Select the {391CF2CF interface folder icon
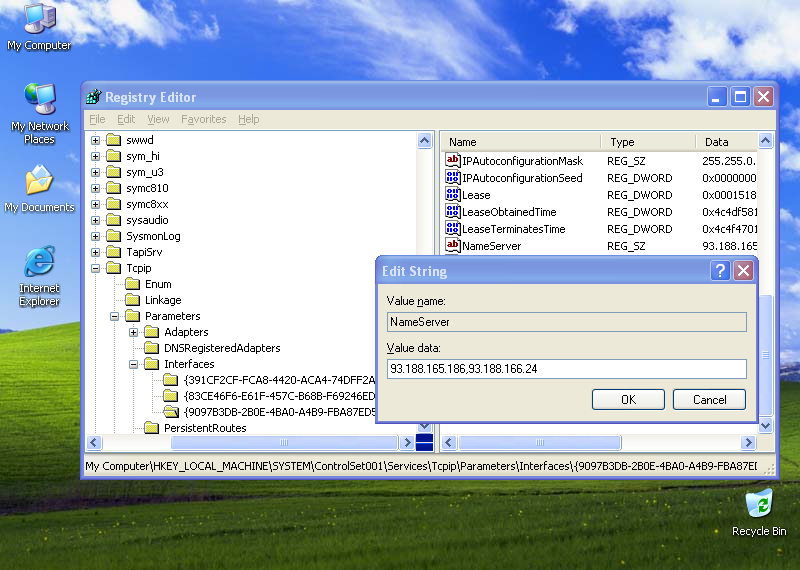The height and width of the screenshot is (570, 800). 171,380
